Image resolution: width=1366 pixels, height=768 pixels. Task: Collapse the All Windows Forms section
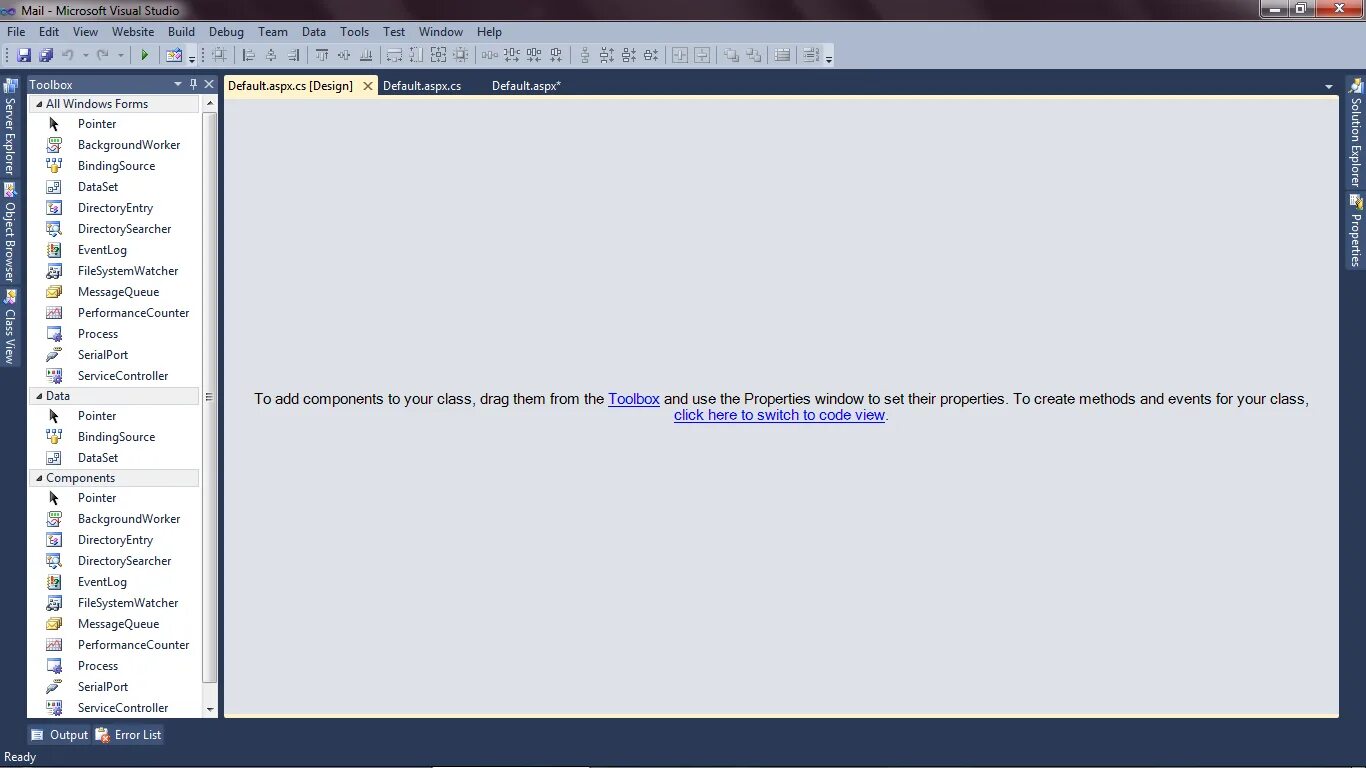pos(39,104)
